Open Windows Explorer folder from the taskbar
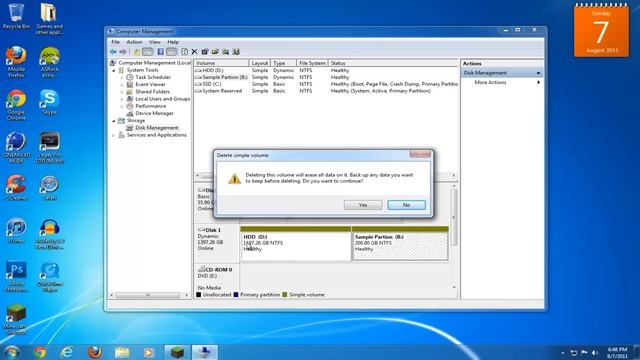Viewport: 640px width, 360px height. (122, 352)
